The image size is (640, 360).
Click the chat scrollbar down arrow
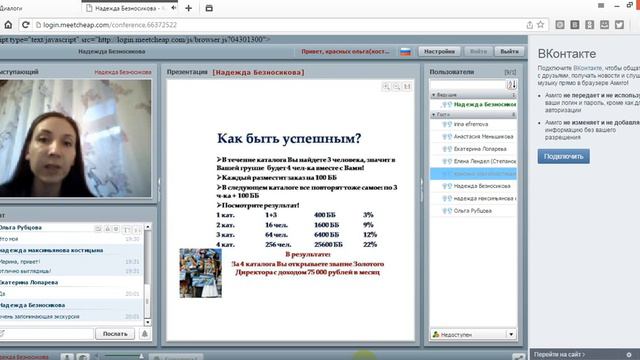click(x=148, y=322)
